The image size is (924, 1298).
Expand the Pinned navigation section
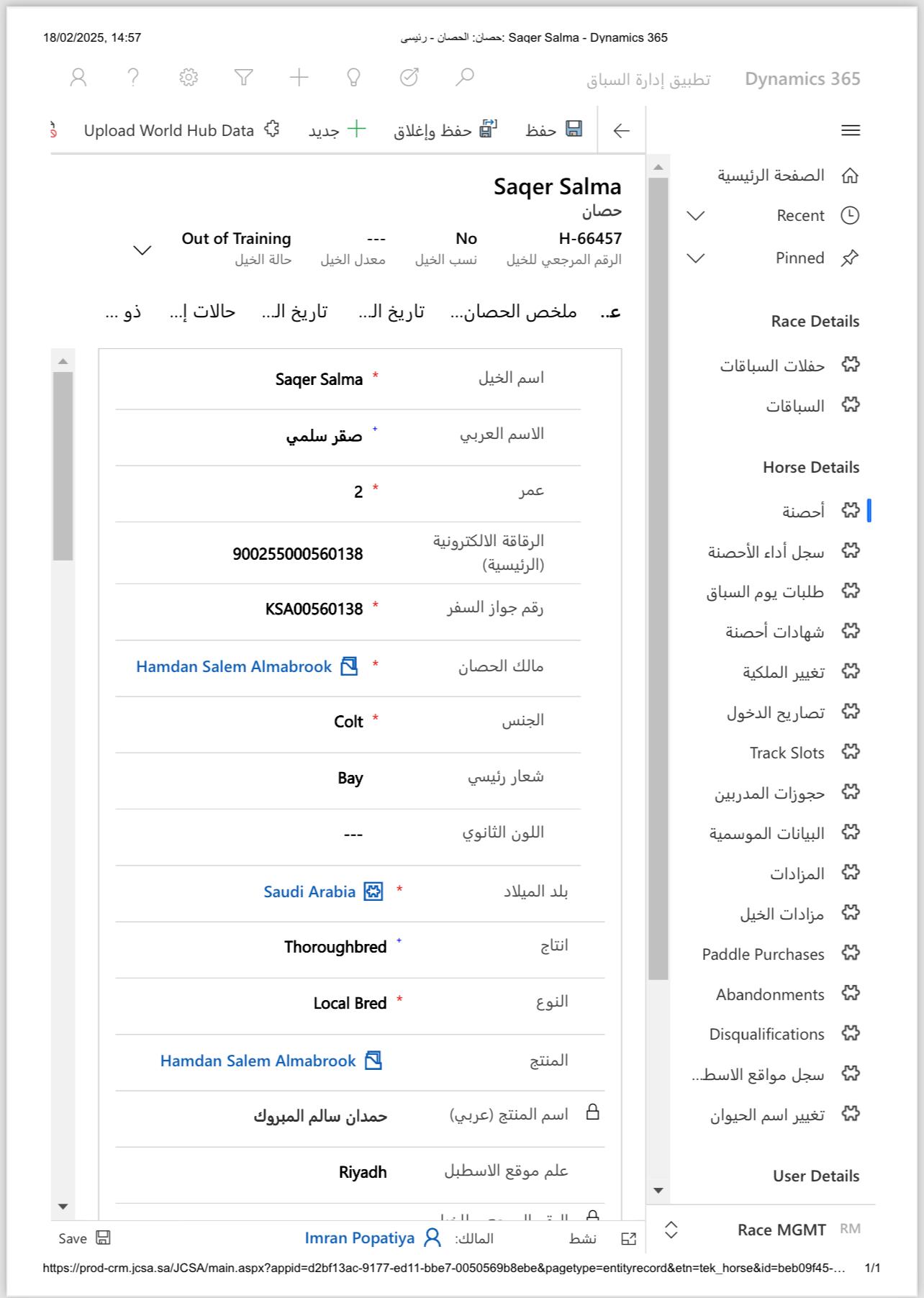click(696, 258)
